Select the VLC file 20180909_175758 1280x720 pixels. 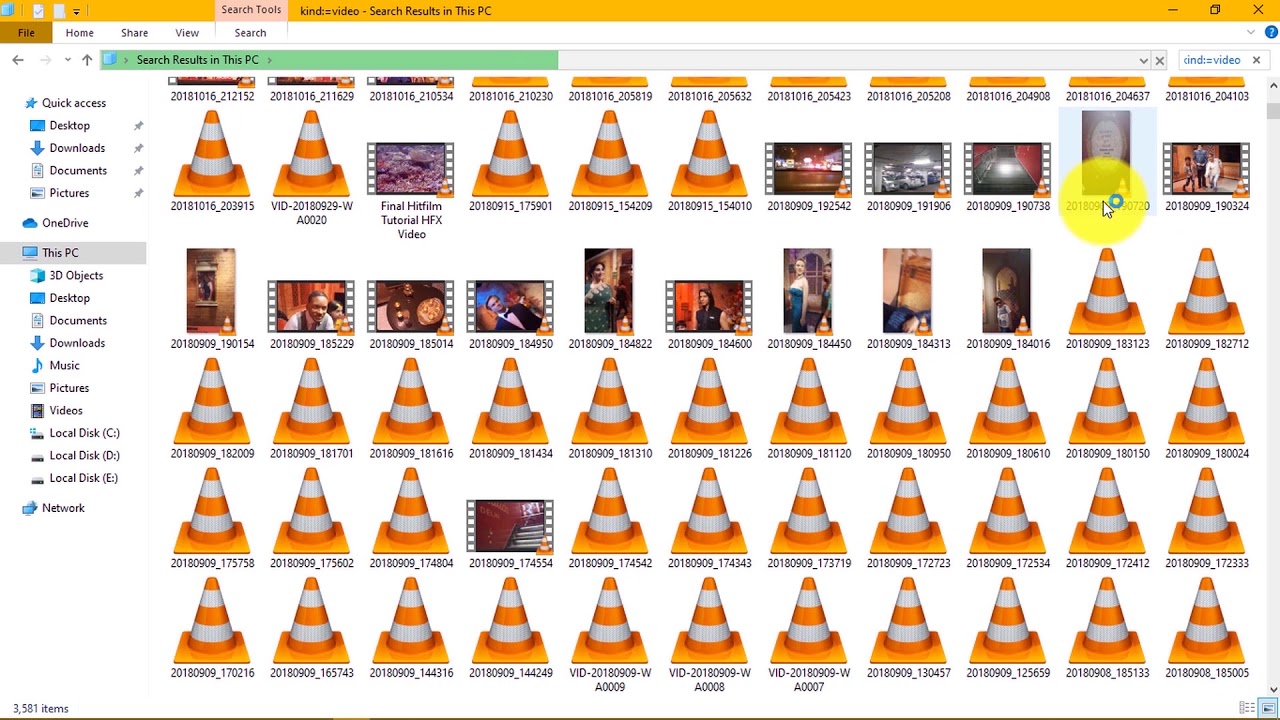pos(212,519)
